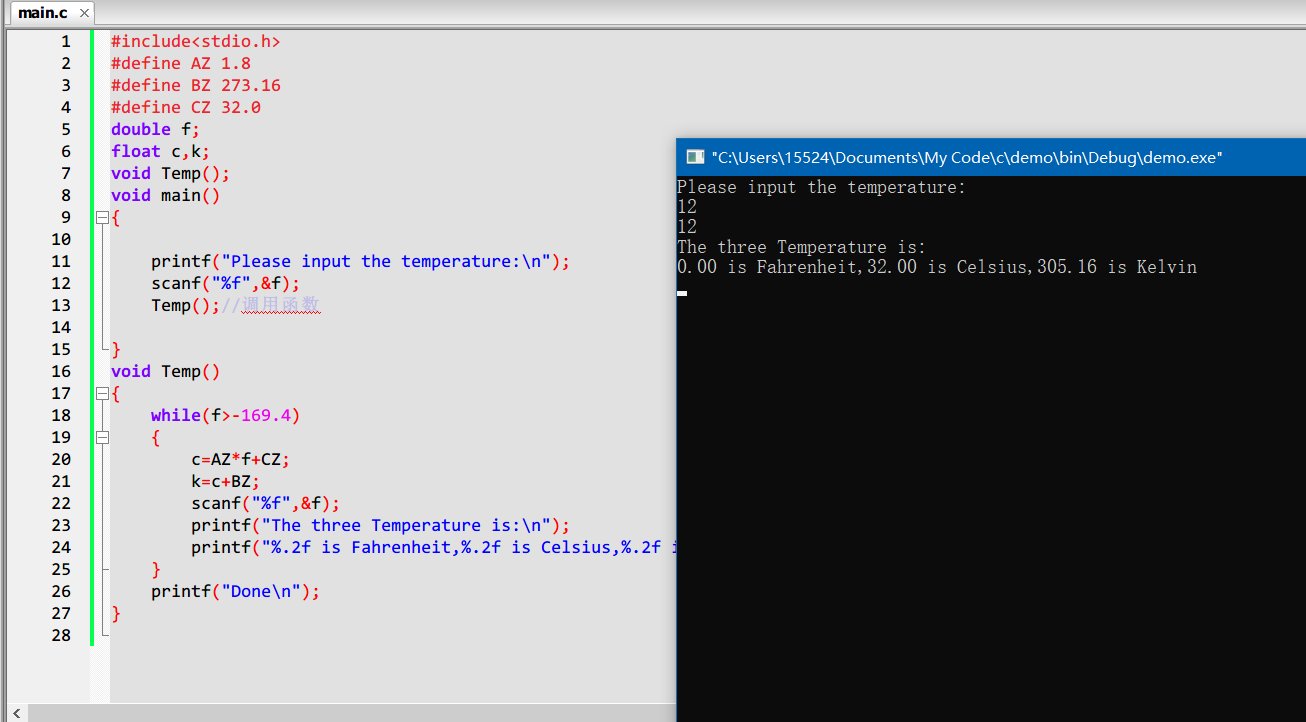The image size is (1306, 722).
Task: Collapse the main function fold marker
Action: [100, 217]
